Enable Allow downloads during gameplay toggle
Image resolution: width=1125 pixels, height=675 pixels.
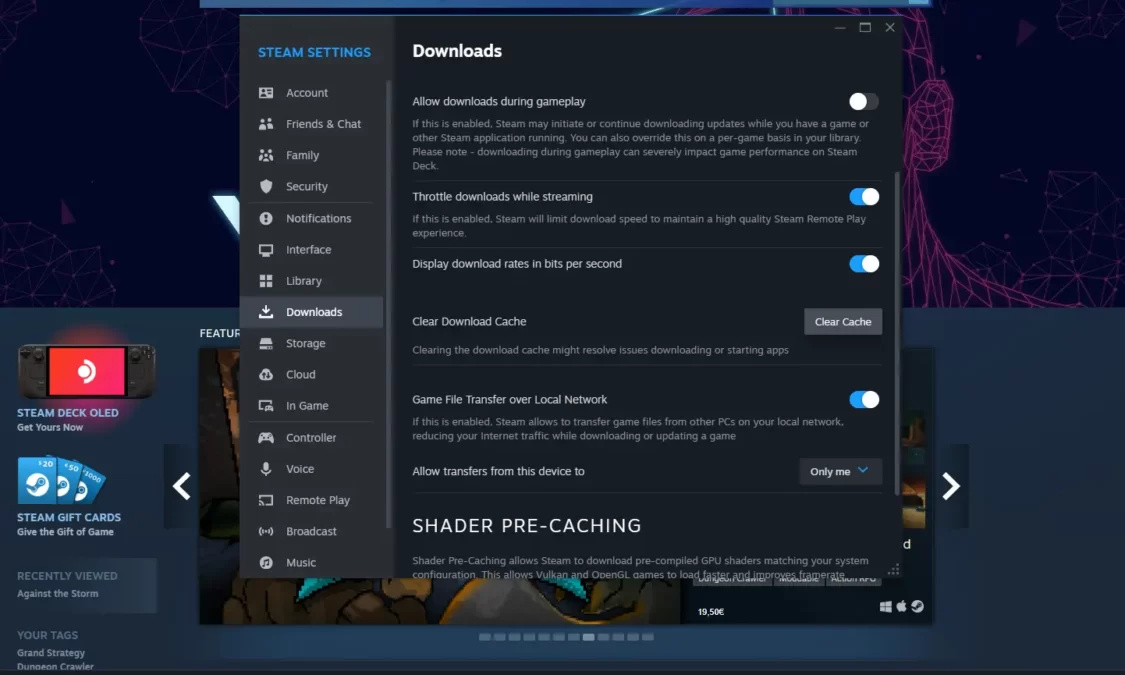point(864,102)
